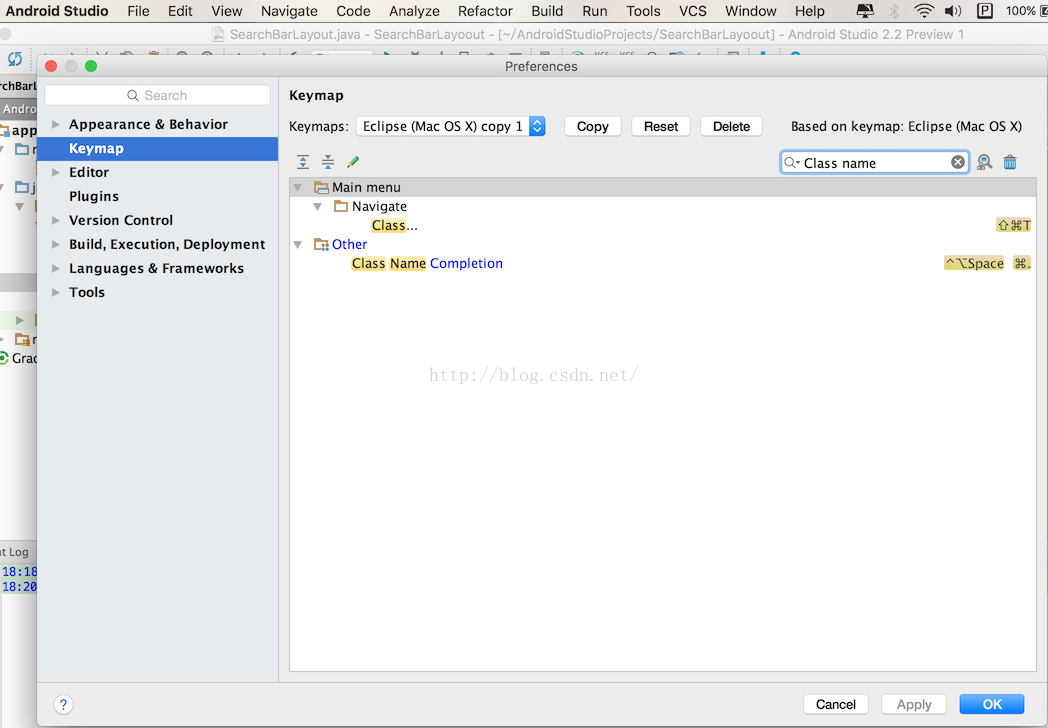Open the Build menu

pyautogui.click(x=547, y=11)
